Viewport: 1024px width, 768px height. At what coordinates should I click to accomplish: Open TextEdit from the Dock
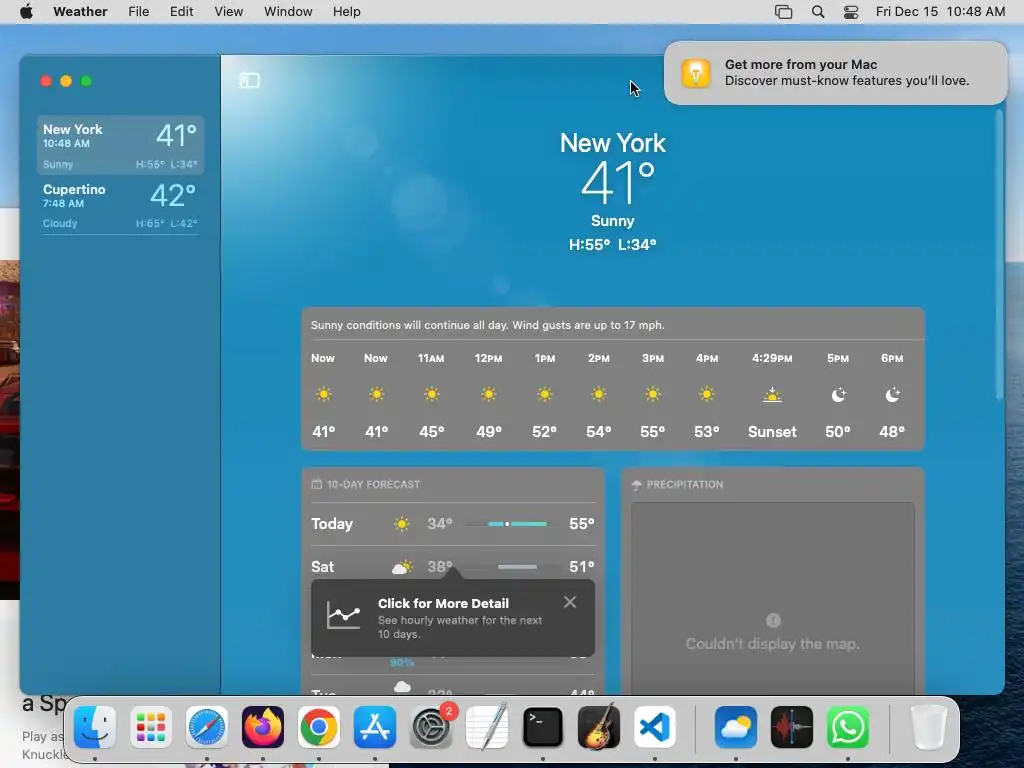click(487, 727)
